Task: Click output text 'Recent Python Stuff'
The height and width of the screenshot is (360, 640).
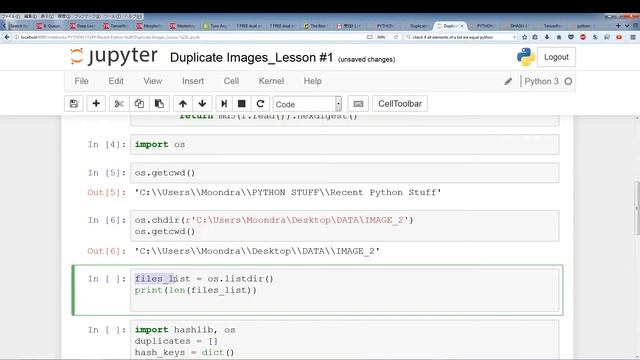Action: point(383,193)
